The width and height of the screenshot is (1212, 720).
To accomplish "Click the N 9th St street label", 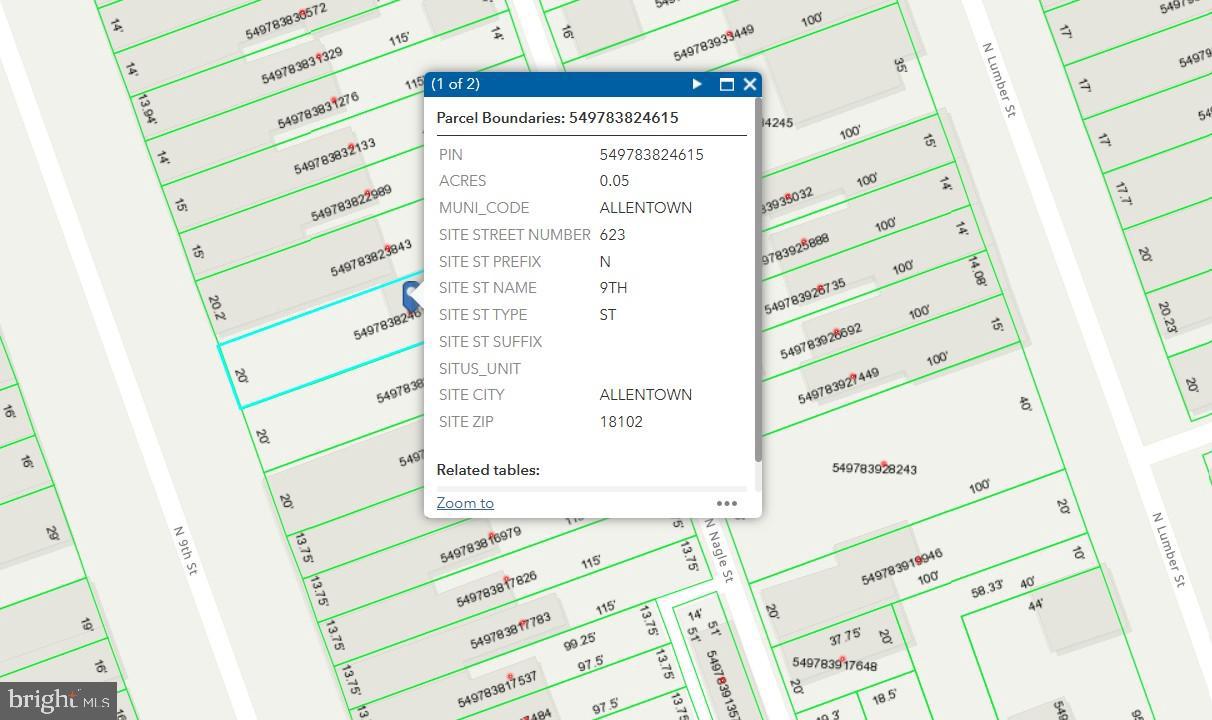I will [x=187, y=551].
